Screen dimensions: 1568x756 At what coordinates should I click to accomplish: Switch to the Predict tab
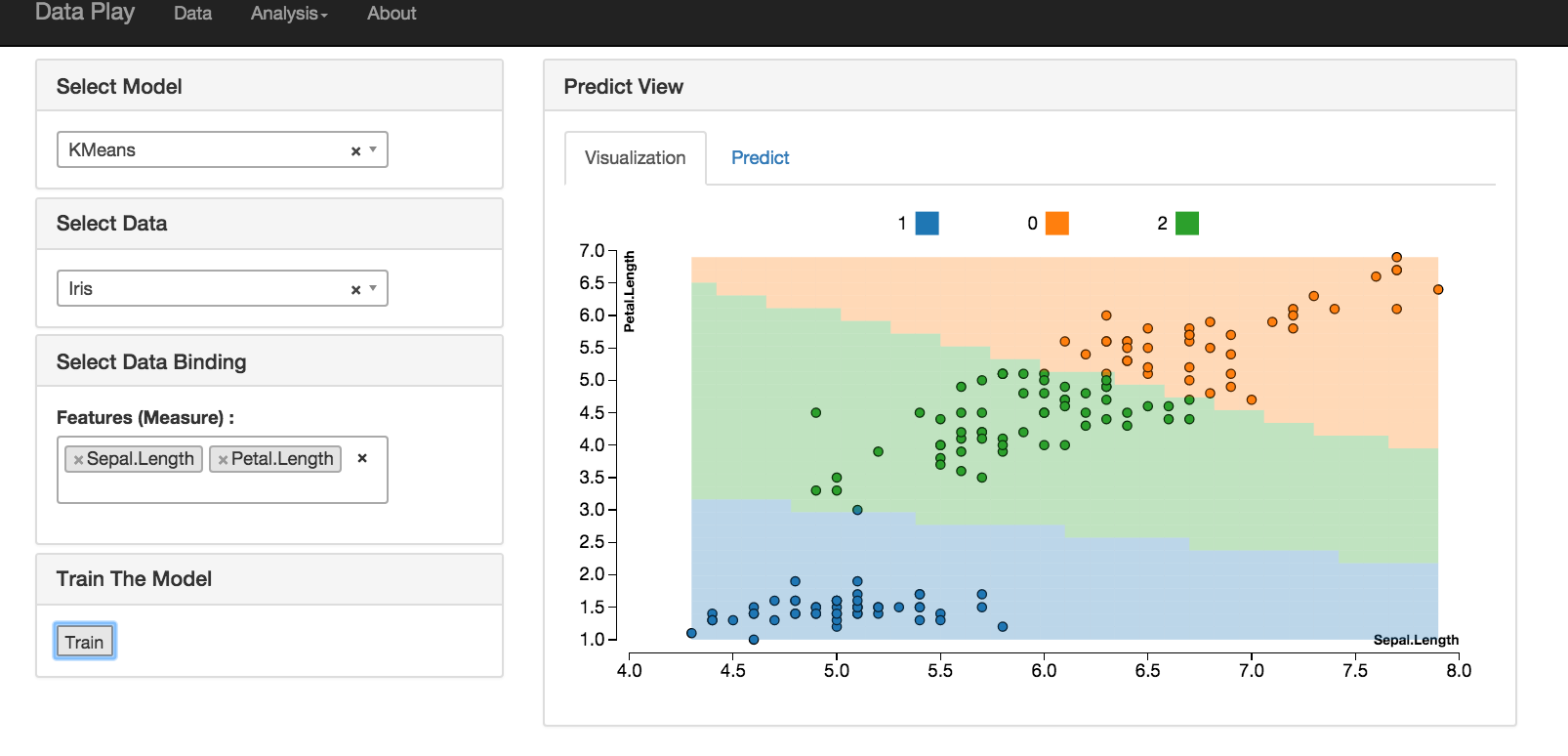pos(760,158)
